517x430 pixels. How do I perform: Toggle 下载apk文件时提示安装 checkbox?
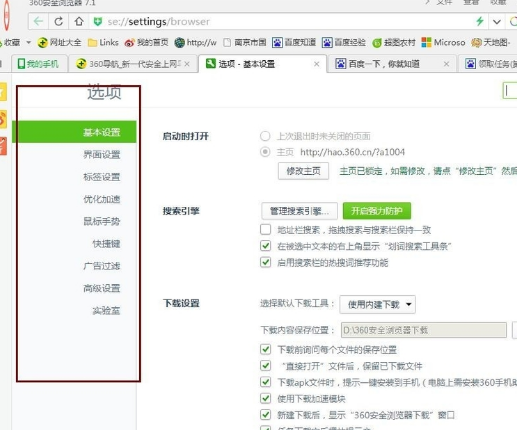(265, 382)
